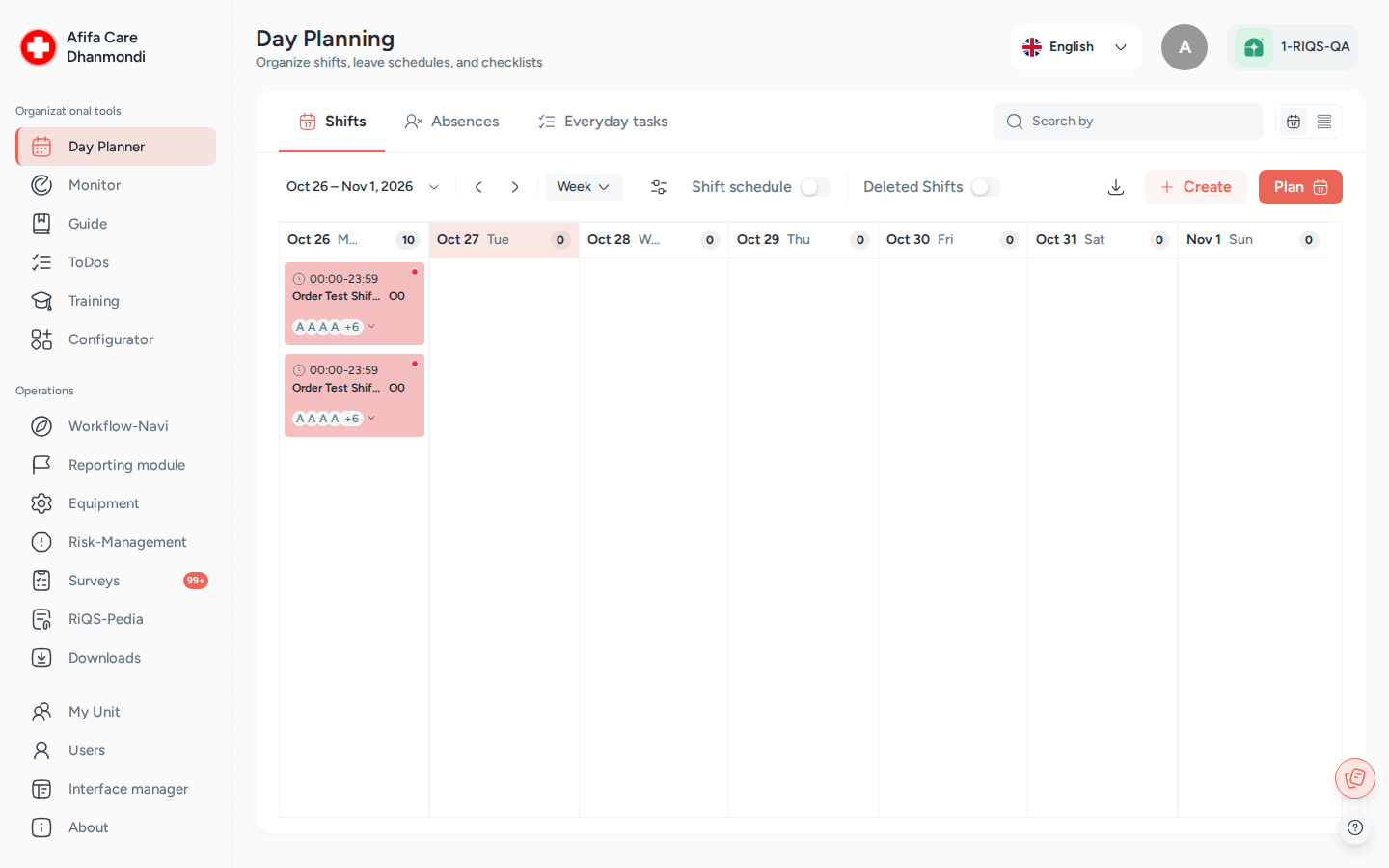Open Surveys with 99+ badge
1389x868 pixels.
point(116,581)
